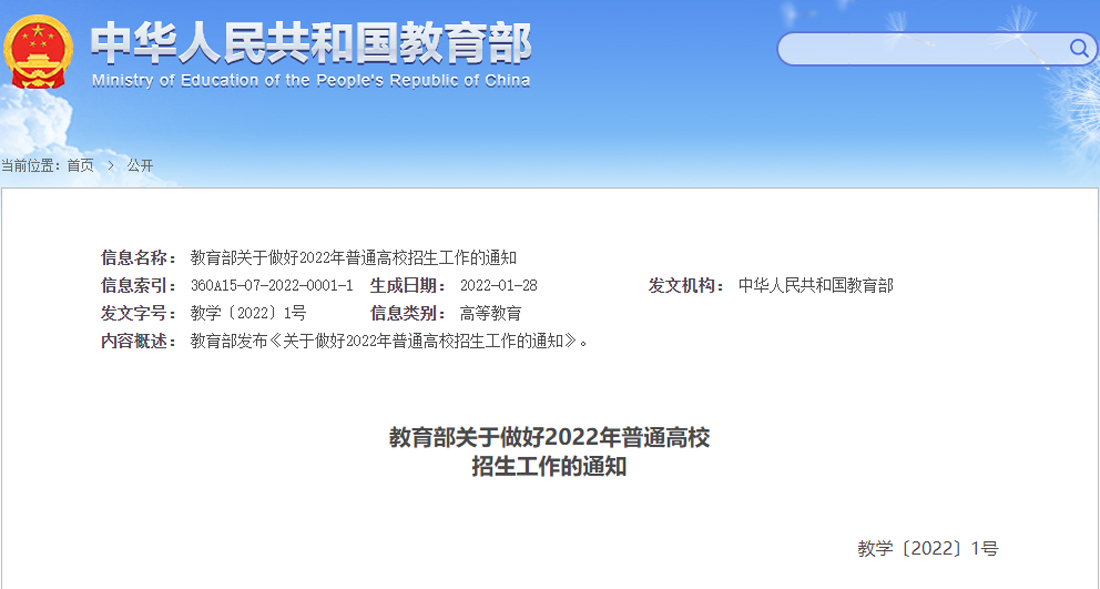Click the English Ministry of Education subtitle

(x=310, y=81)
